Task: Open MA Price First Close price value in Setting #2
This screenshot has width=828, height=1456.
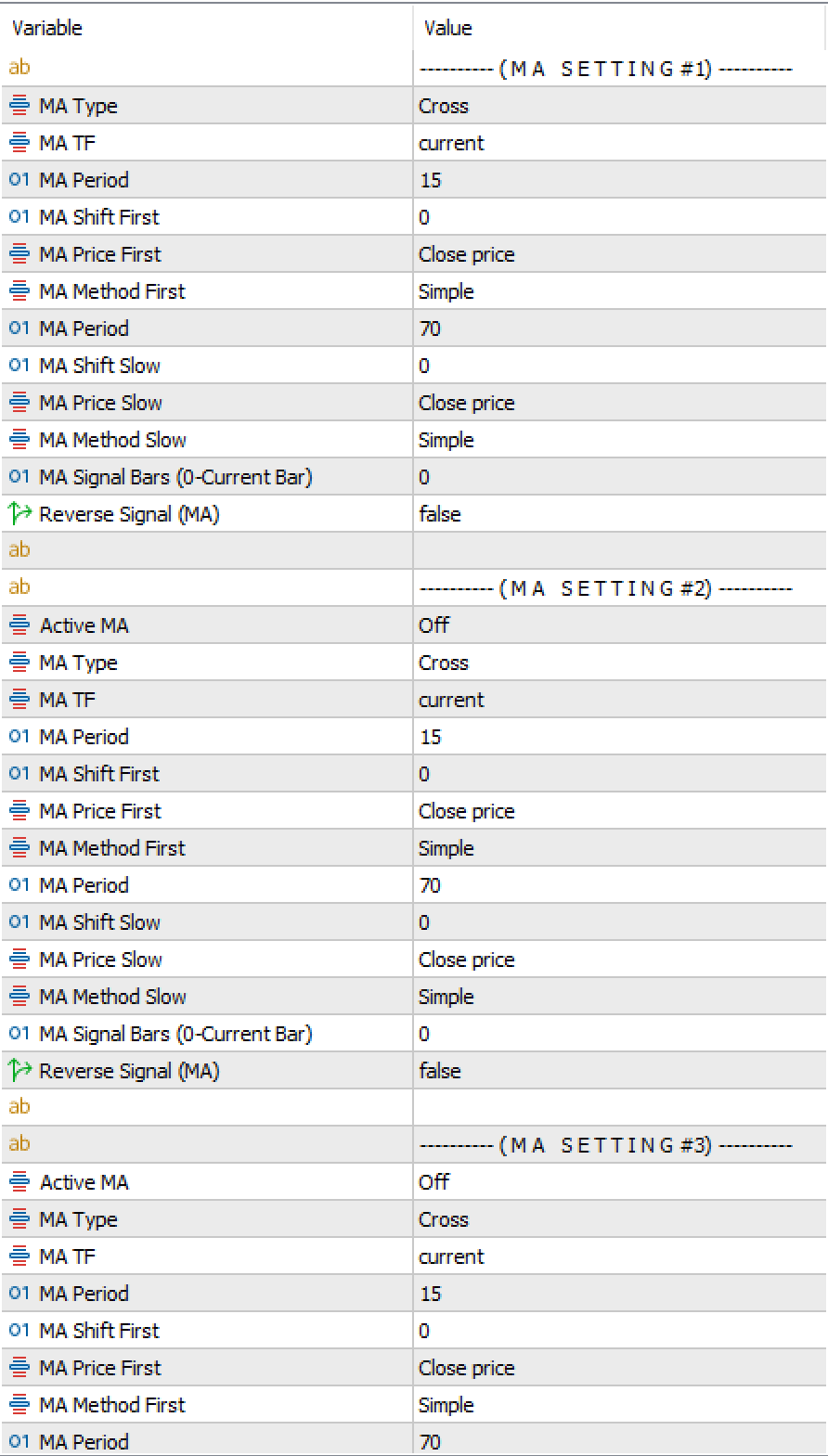Action: point(619,810)
